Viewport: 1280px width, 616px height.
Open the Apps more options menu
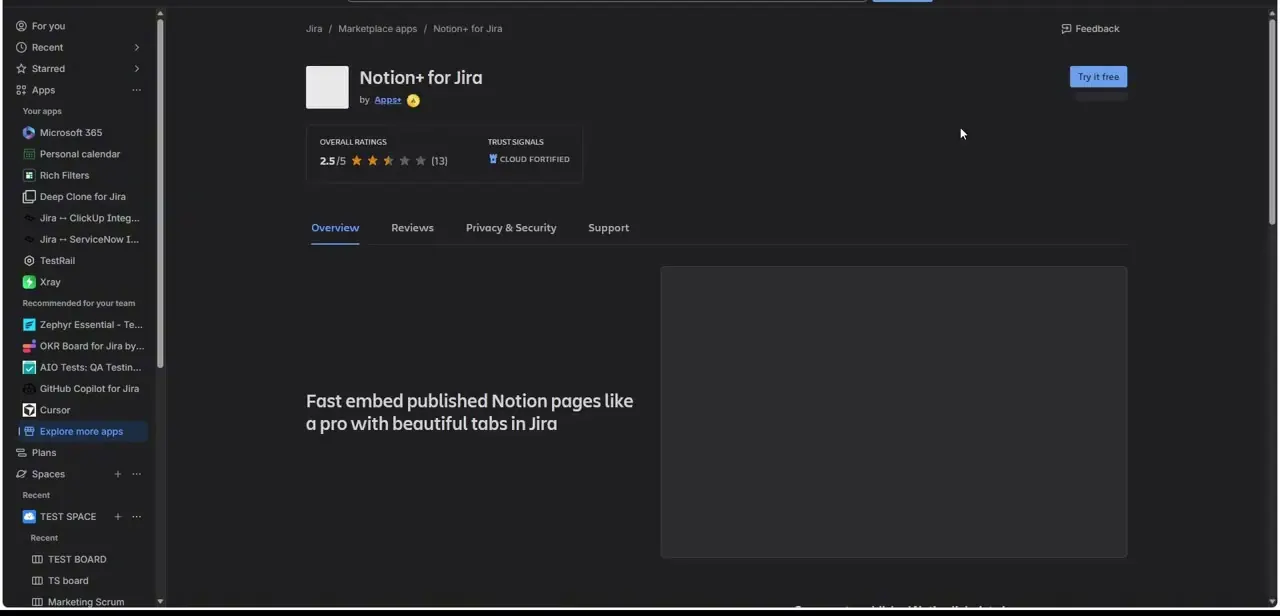(137, 90)
